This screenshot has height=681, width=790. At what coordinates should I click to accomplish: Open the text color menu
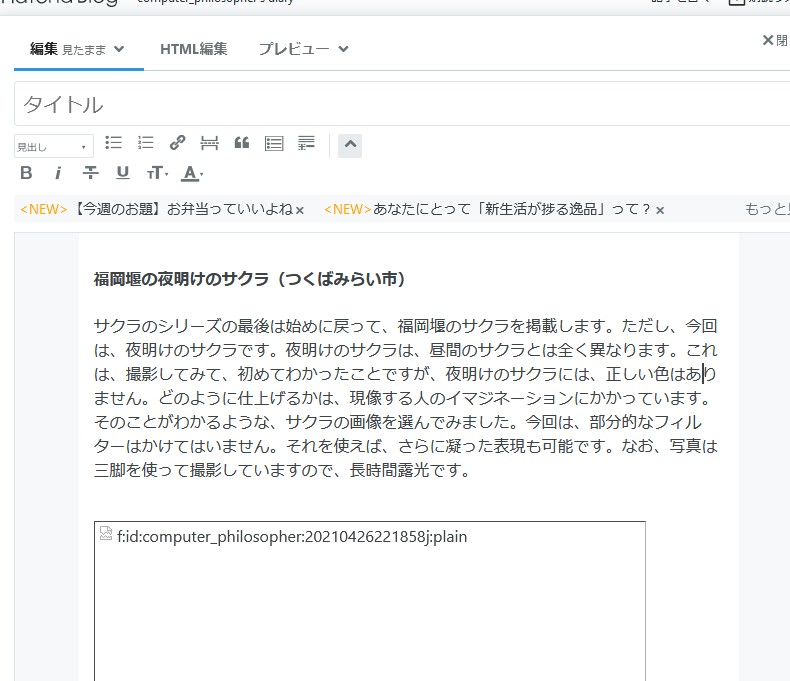click(192, 173)
